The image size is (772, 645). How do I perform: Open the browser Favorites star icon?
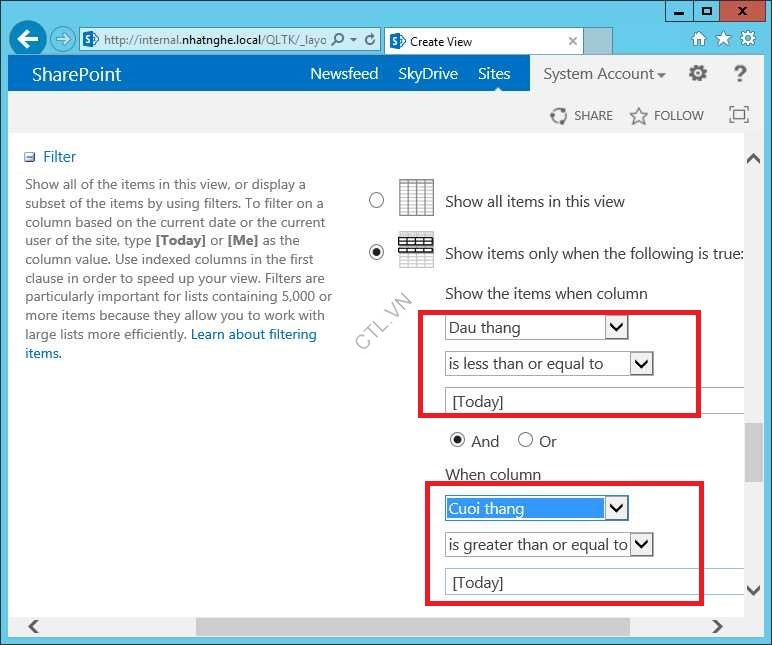pos(722,39)
